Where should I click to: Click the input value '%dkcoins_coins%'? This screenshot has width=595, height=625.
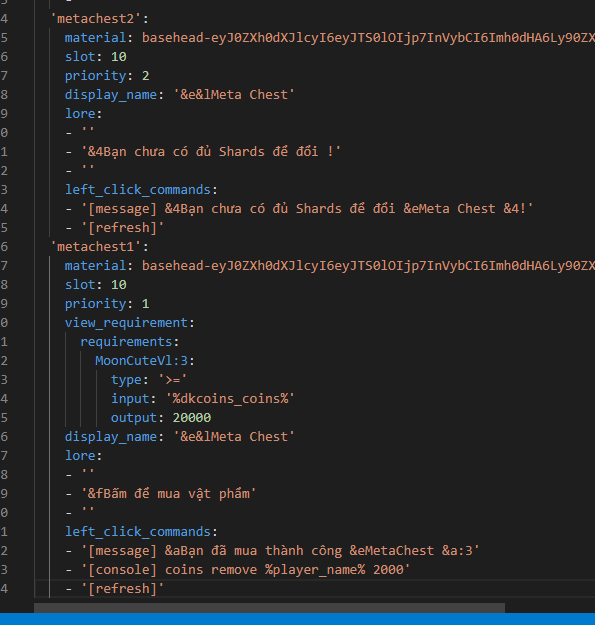[230, 399]
